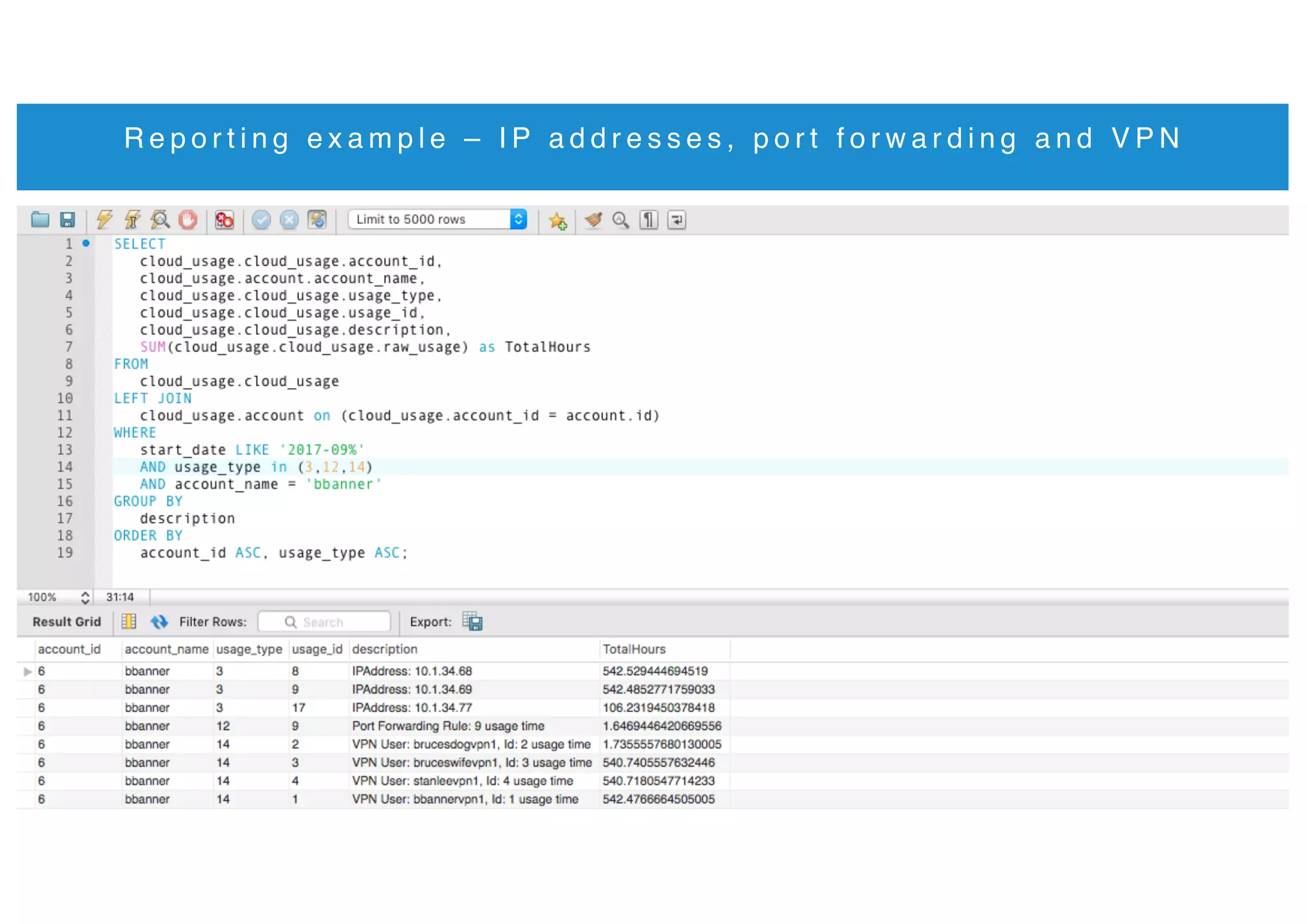Click the beautify query broom icon

coord(594,220)
